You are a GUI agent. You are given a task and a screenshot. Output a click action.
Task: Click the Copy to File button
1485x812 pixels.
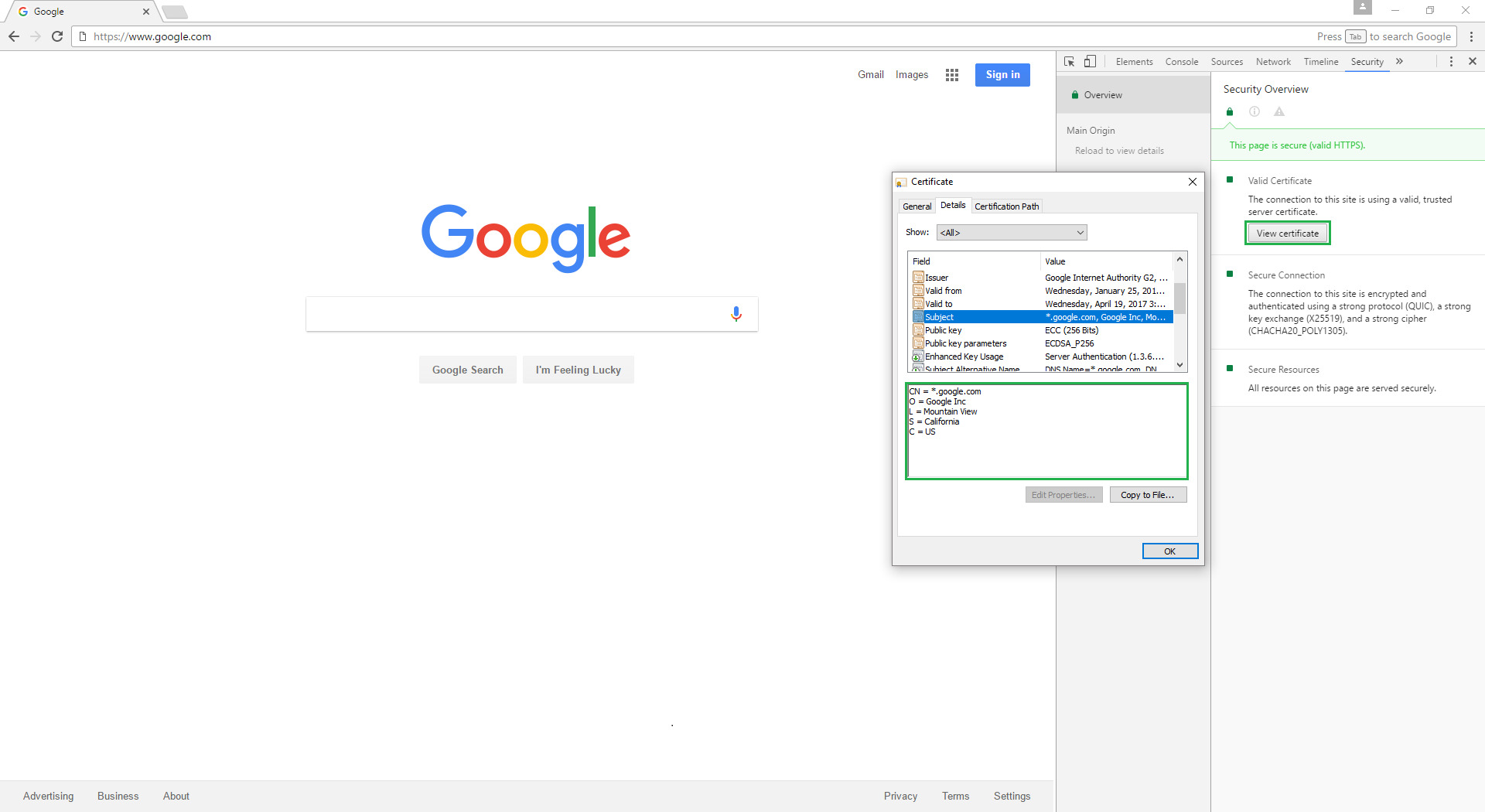pyautogui.click(x=1148, y=494)
